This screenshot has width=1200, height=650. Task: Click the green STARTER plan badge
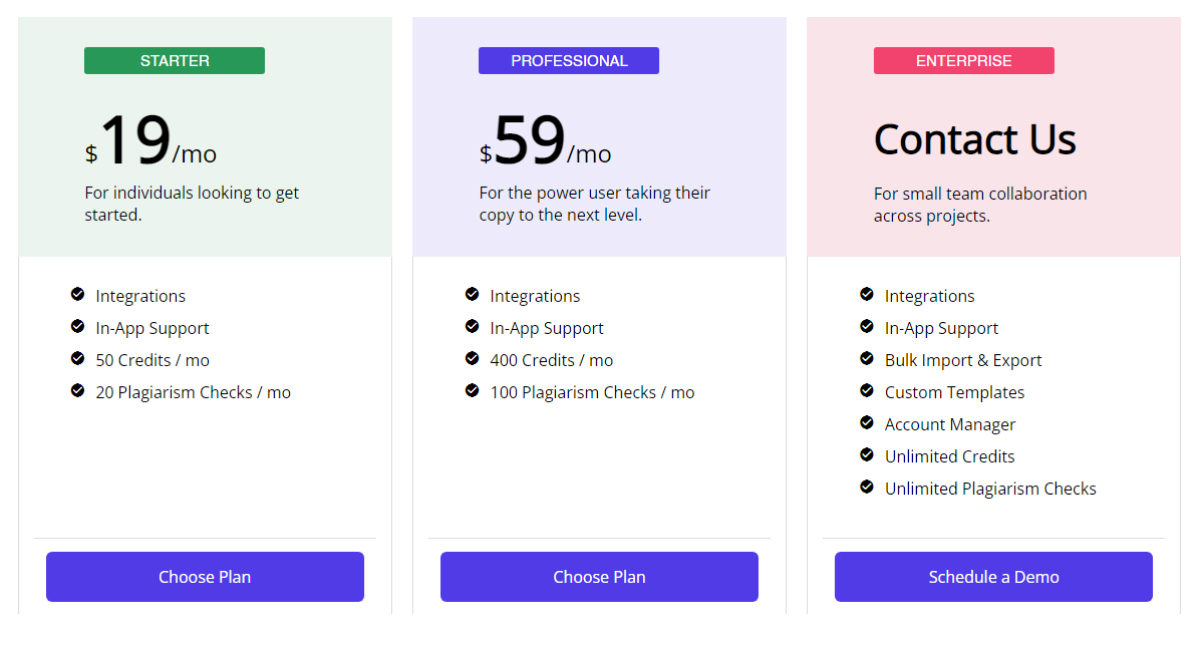174,61
